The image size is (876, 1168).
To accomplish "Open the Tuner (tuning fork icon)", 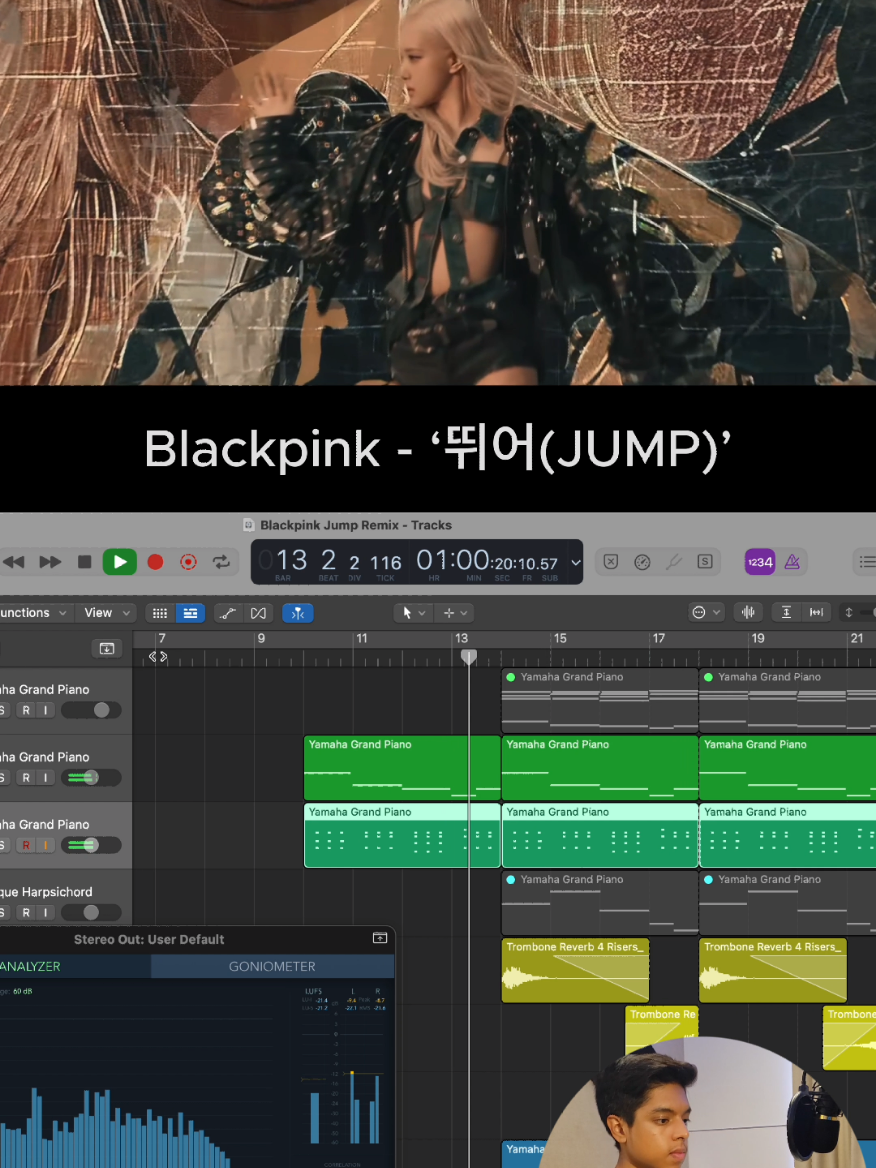I will tap(673, 562).
